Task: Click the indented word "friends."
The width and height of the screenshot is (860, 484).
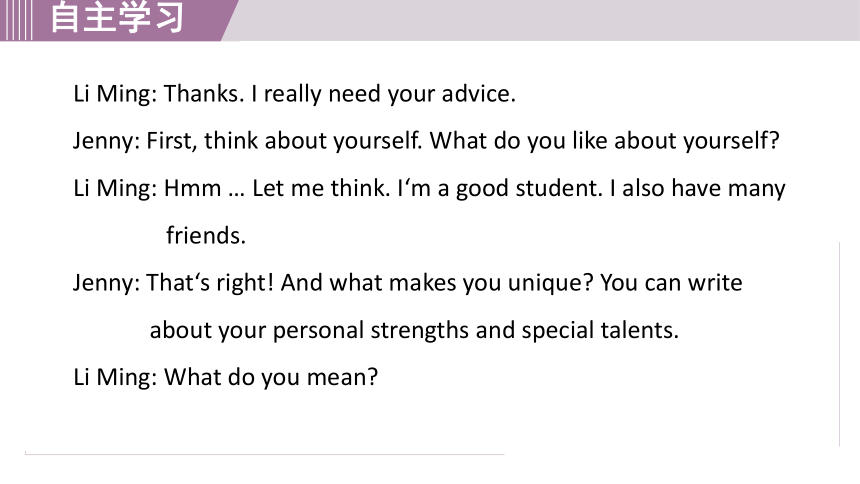Action: 206,236
